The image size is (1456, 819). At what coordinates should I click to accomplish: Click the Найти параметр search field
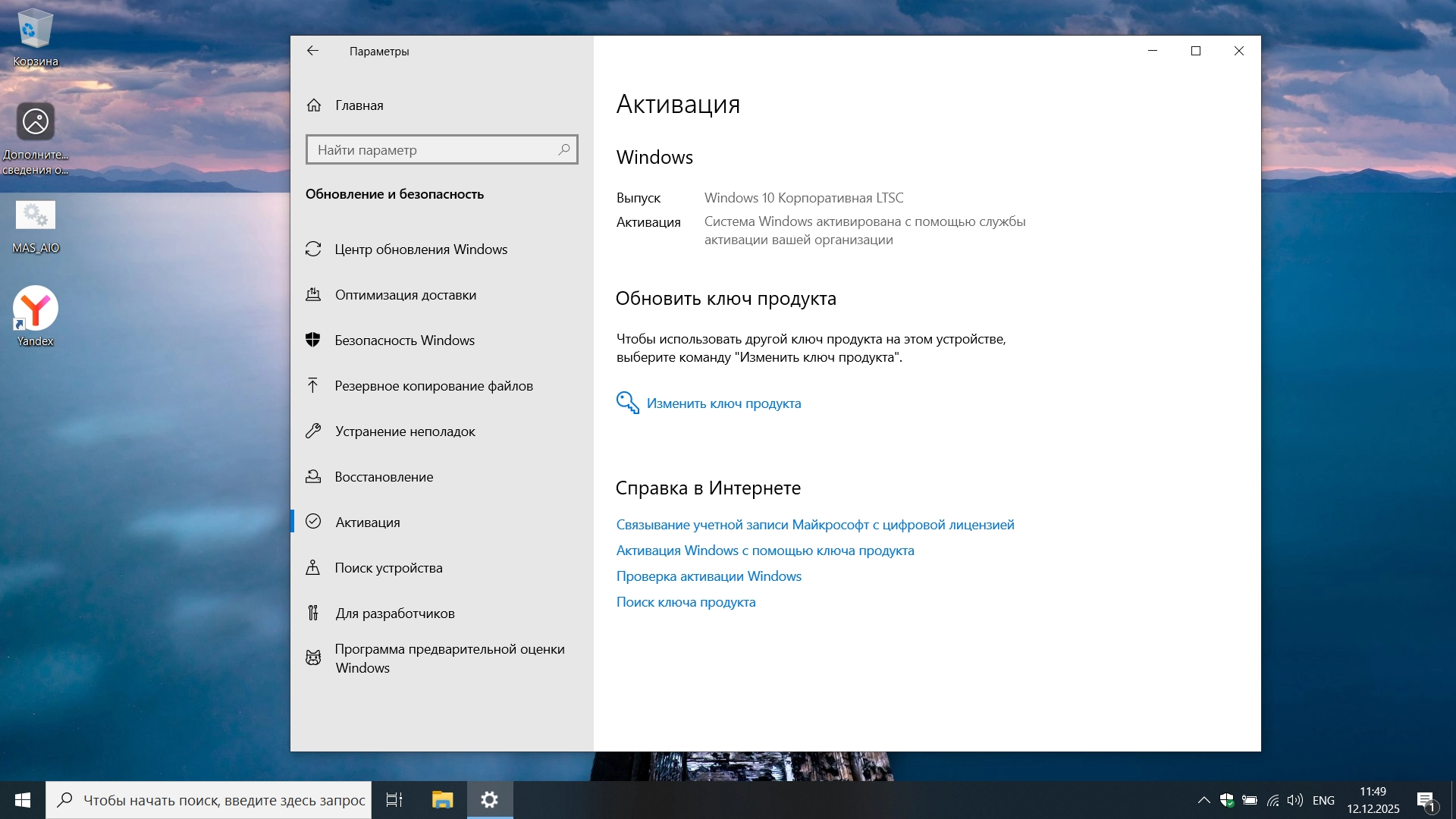click(432, 150)
